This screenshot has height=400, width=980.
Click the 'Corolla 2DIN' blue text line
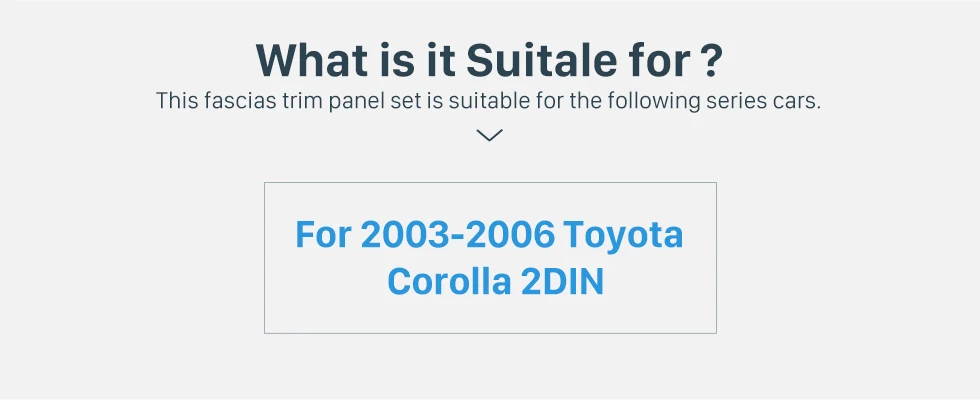click(496, 282)
